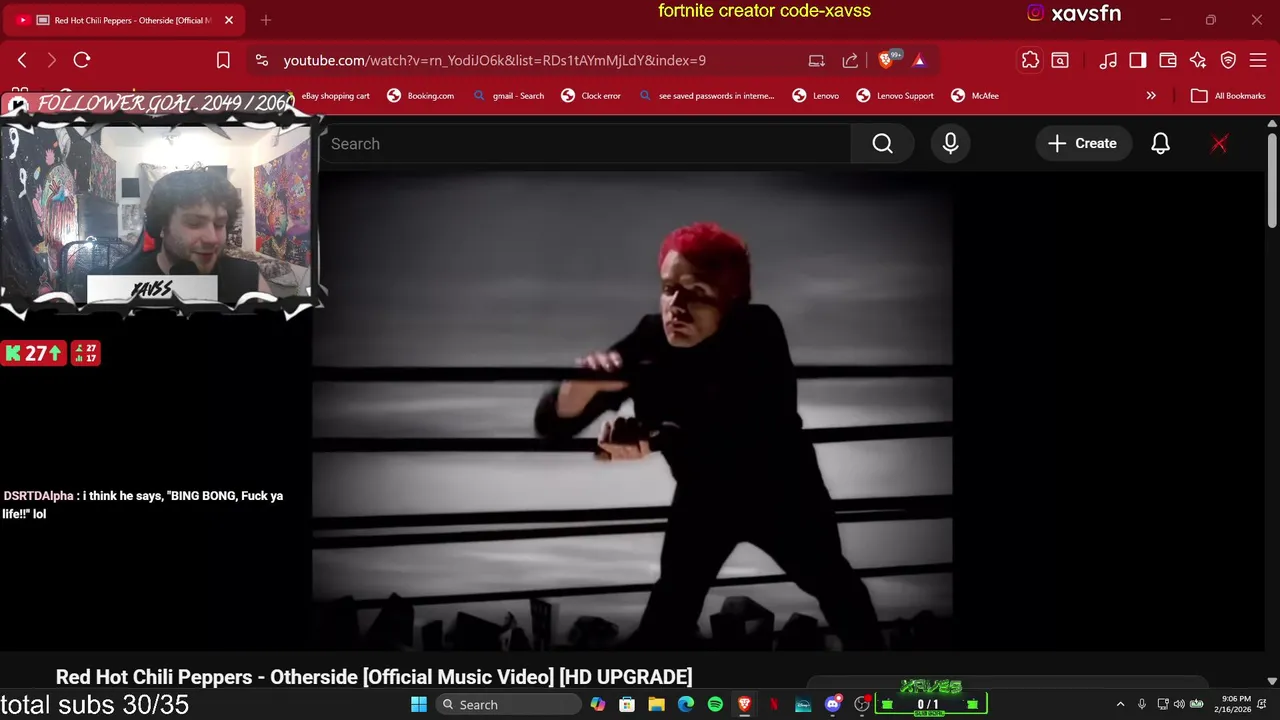The image size is (1280, 720).
Task: Show hidden system tray icons
Action: 1120,704
